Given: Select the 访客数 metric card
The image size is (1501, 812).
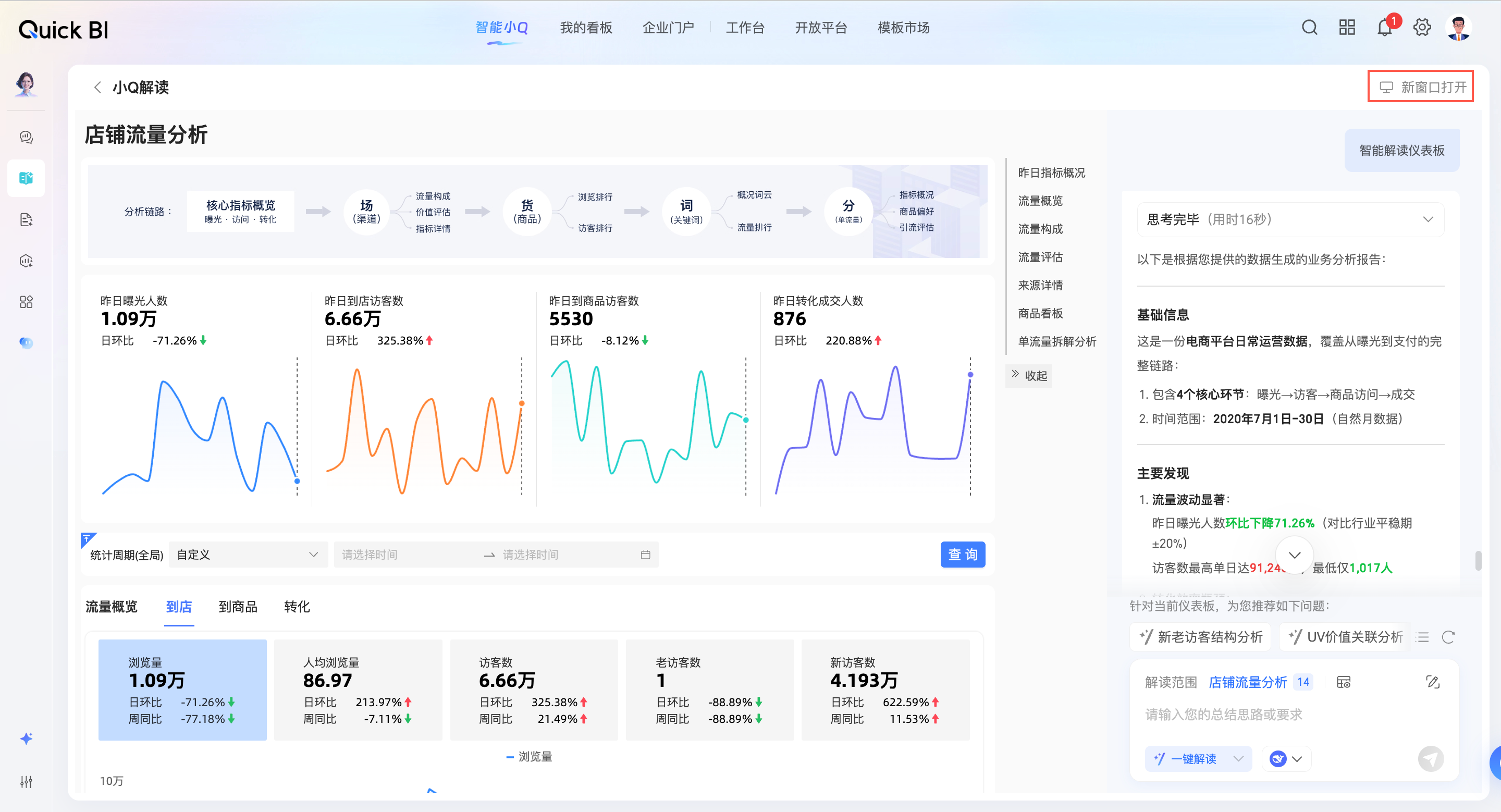Looking at the screenshot, I should pyautogui.click(x=534, y=690).
